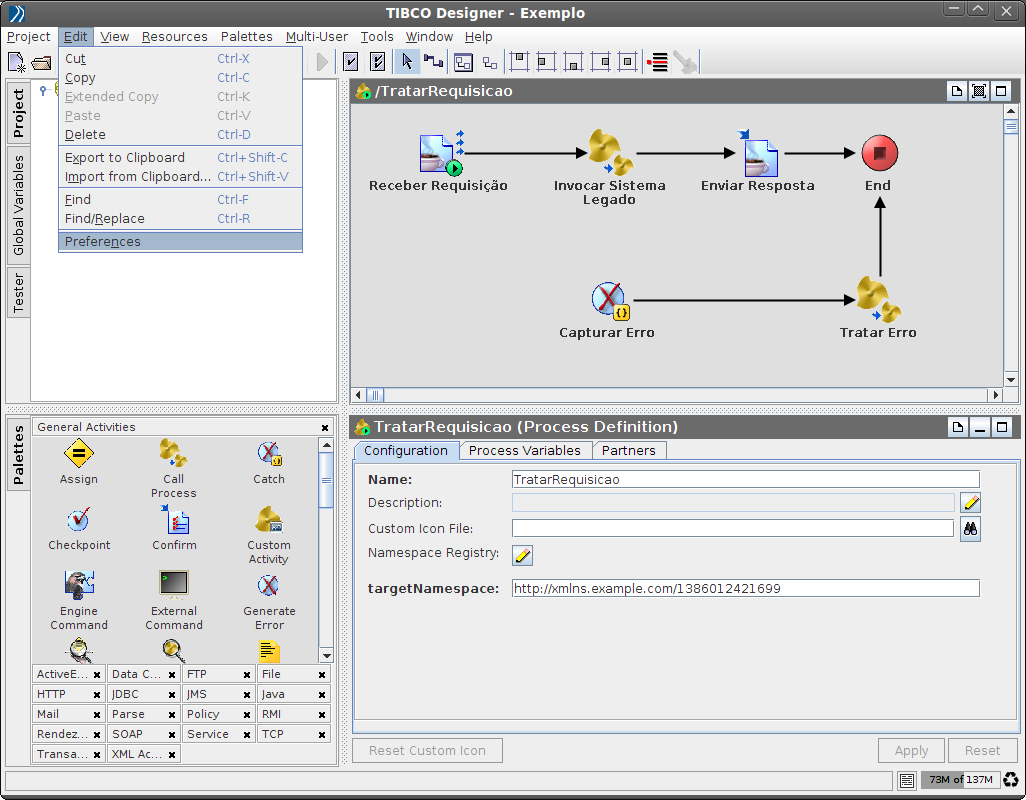Switch to the Process Variables tab
The width and height of the screenshot is (1026, 800).
524,451
